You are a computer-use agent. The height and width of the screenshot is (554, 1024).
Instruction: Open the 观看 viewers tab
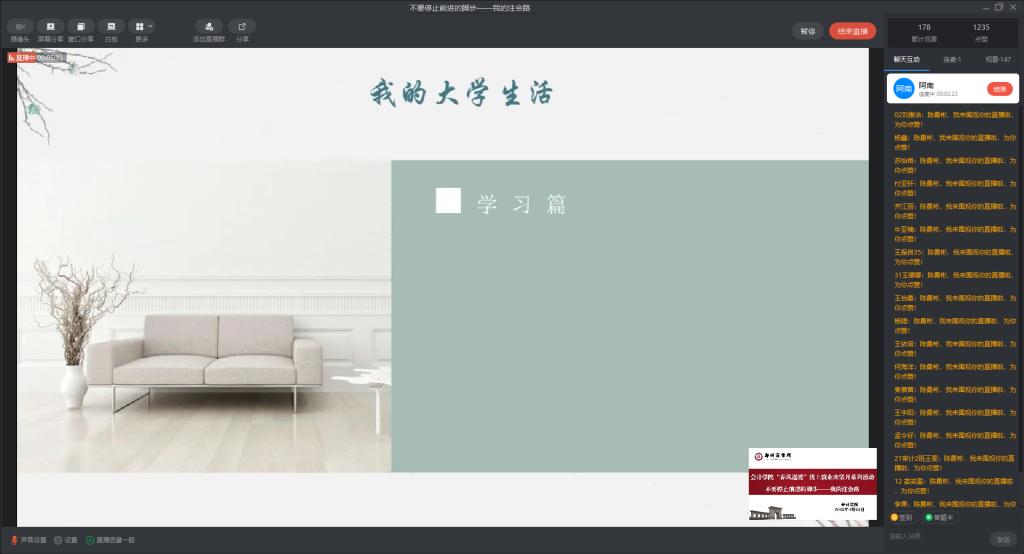click(x=997, y=60)
